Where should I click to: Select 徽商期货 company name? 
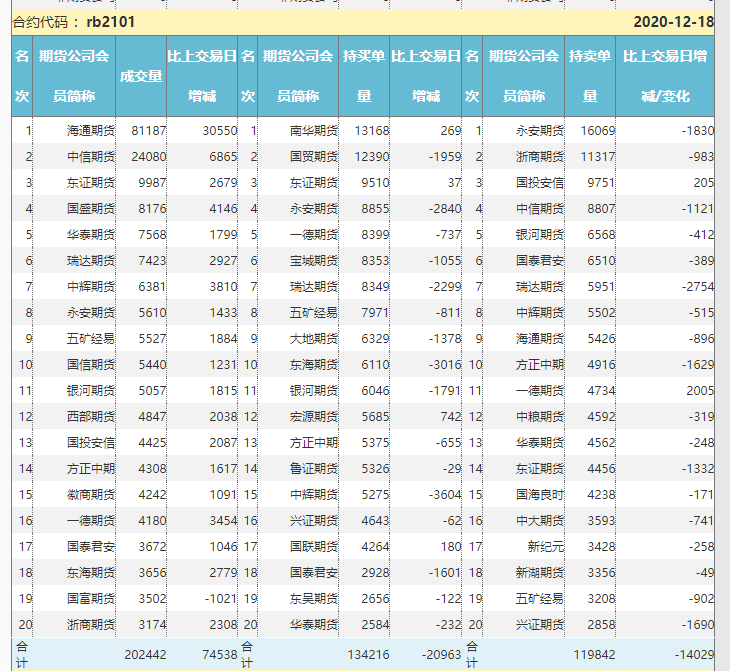[x=91, y=495]
